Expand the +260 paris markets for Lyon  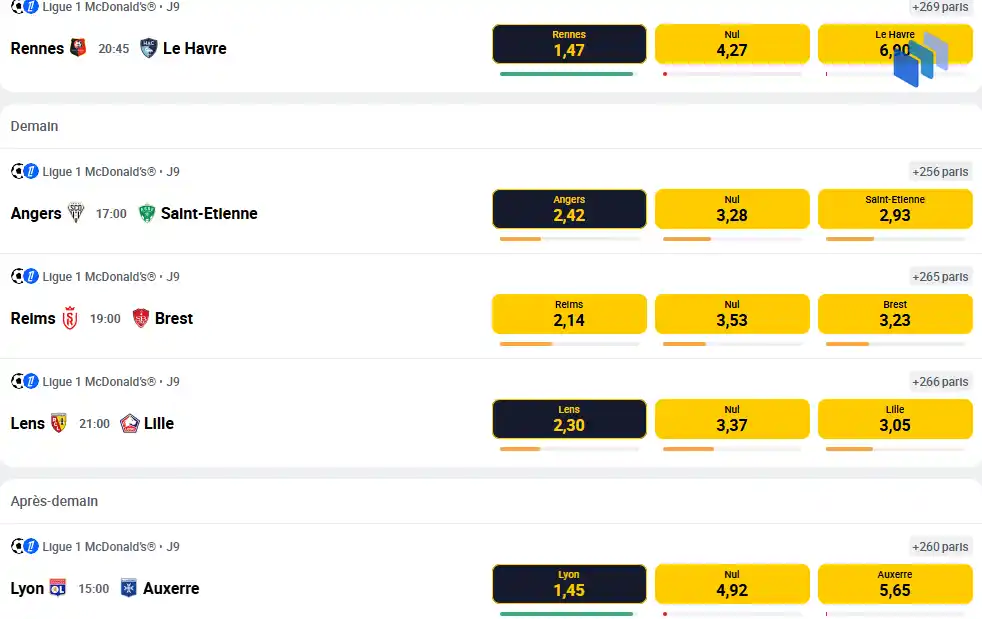coord(939,547)
